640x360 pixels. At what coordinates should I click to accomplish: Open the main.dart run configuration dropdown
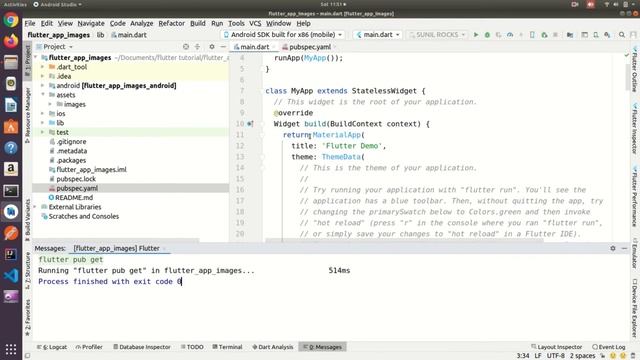pyautogui.click(x=378, y=35)
